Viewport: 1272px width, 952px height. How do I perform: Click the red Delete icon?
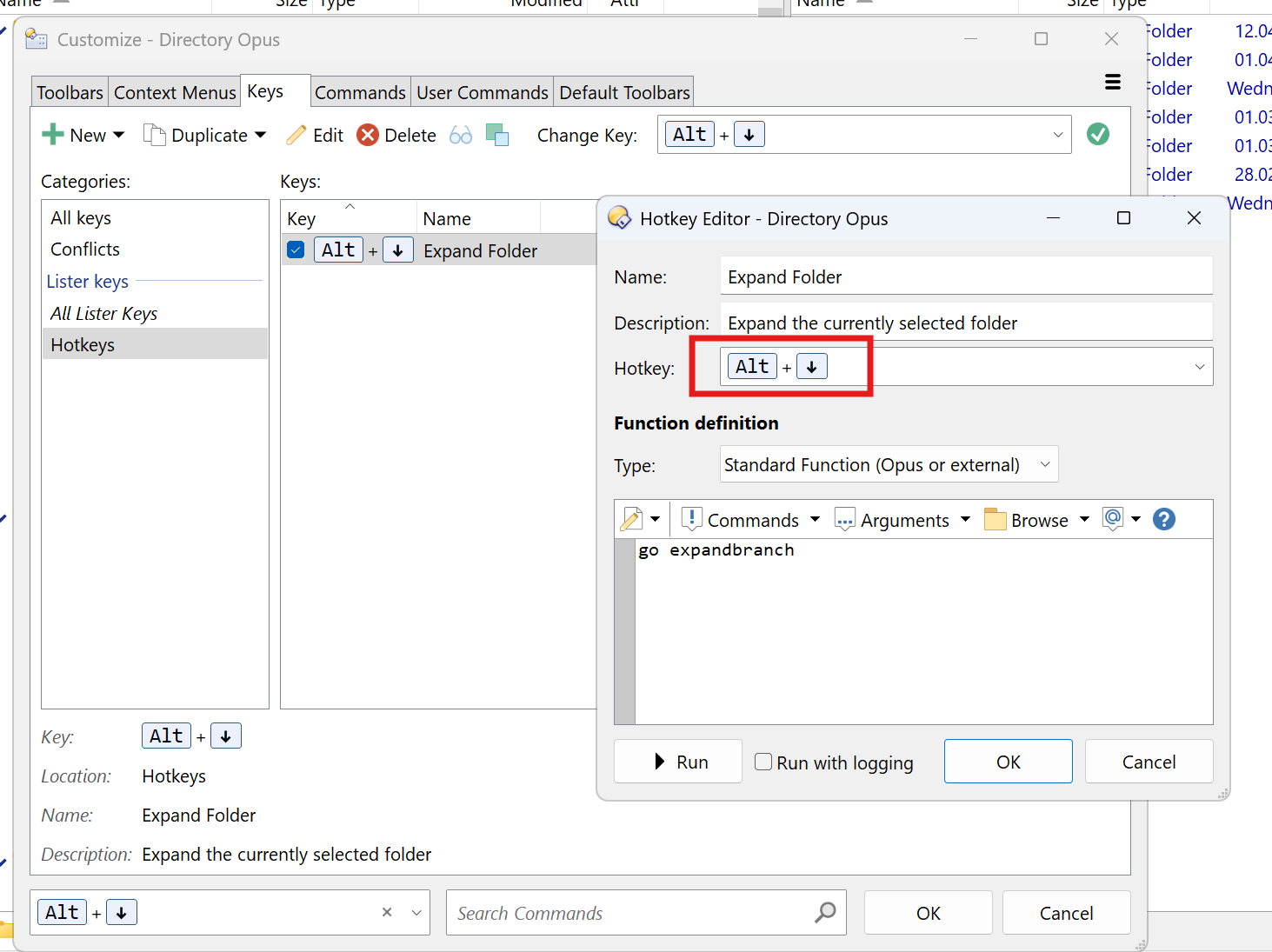pos(368,135)
